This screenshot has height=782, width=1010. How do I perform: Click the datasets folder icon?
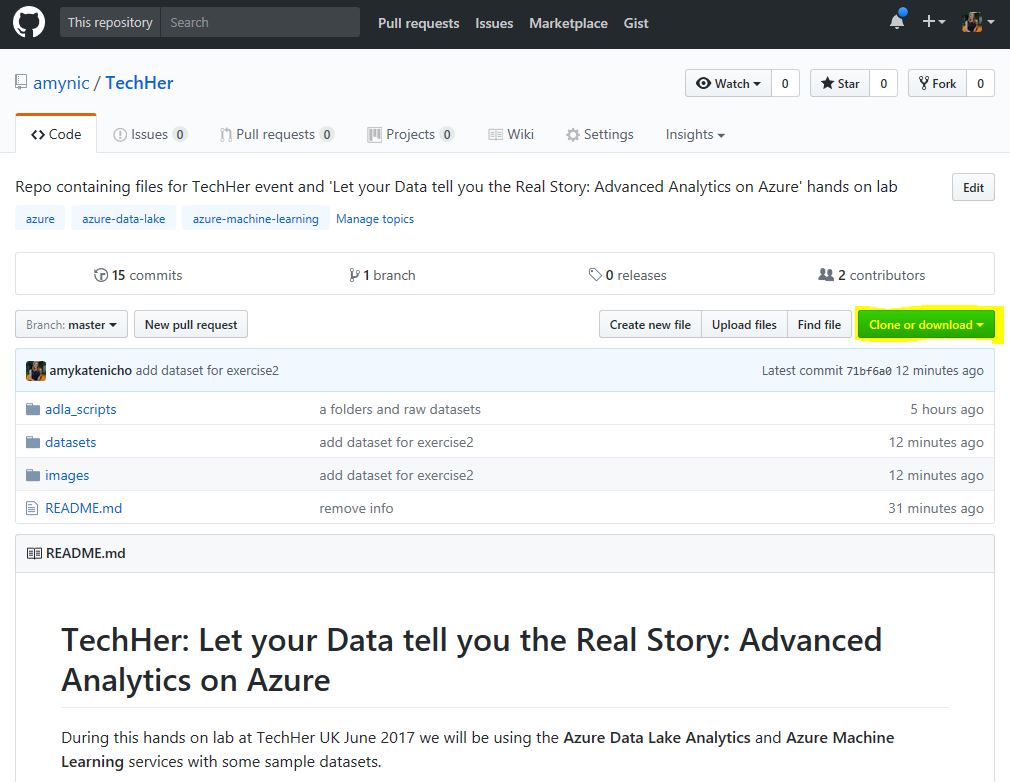[33, 442]
